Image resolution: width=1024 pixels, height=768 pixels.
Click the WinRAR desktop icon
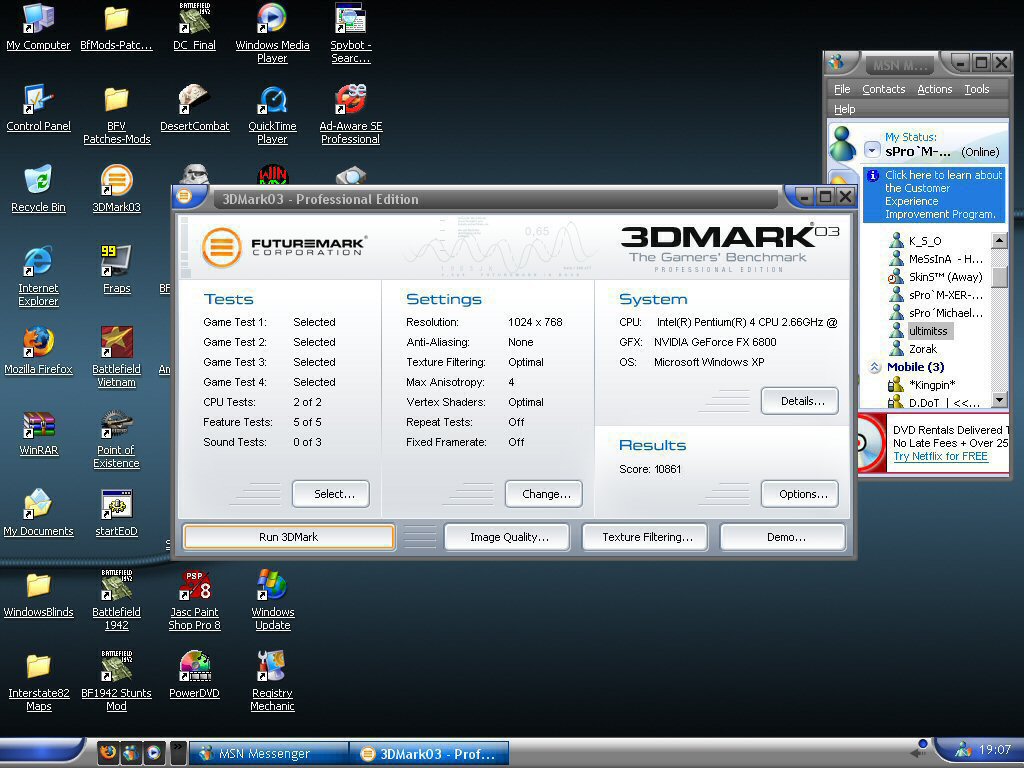click(38, 433)
